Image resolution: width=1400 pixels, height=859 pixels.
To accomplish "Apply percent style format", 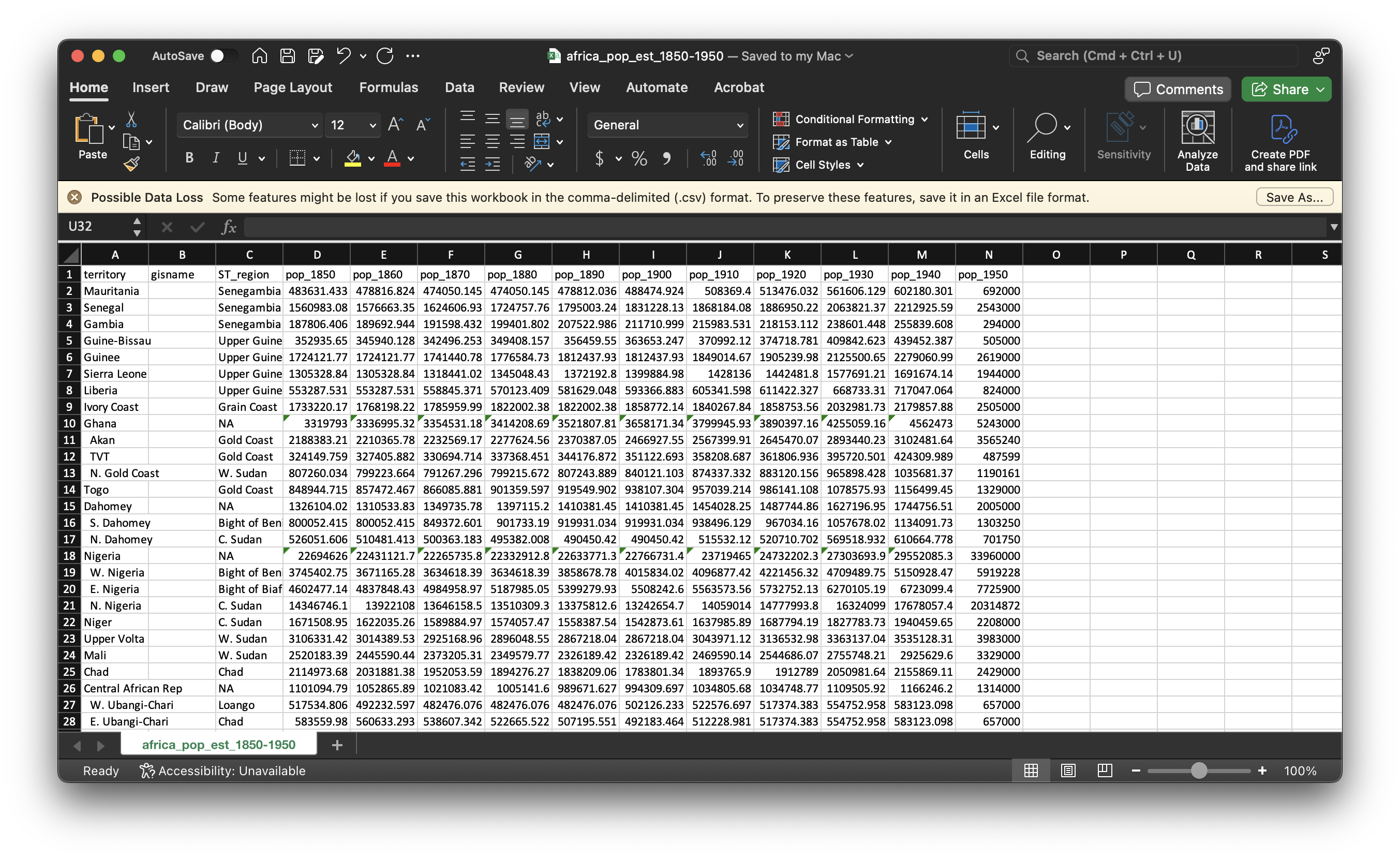I will (x=639, y=158).
